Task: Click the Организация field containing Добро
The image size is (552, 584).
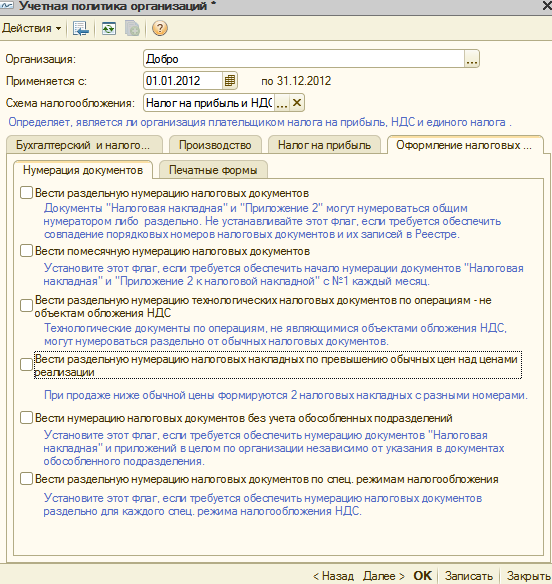Action: pyautogui.click(x=304, y=59)
